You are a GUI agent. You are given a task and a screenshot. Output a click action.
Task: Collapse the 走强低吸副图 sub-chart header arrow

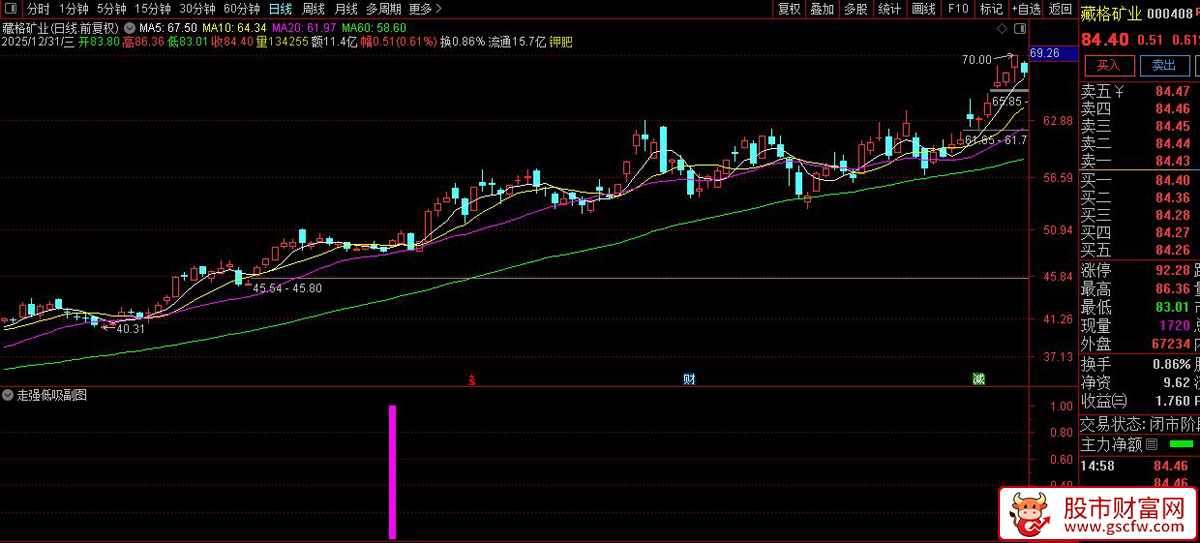[x=9, y=395]
